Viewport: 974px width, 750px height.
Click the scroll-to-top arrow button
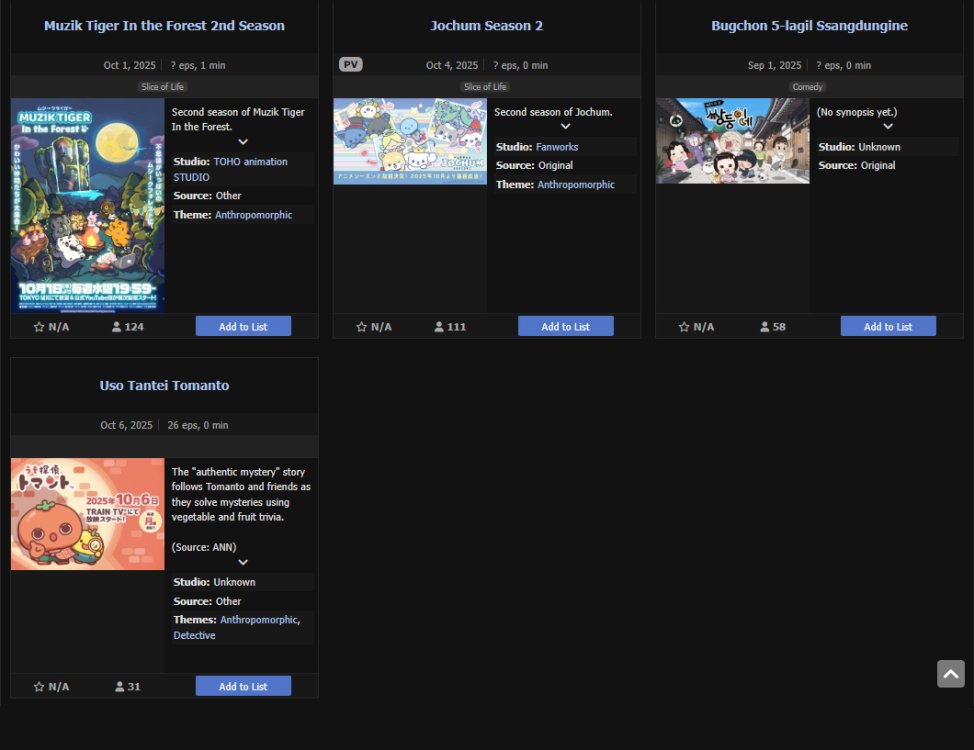[x=950, y=674]
